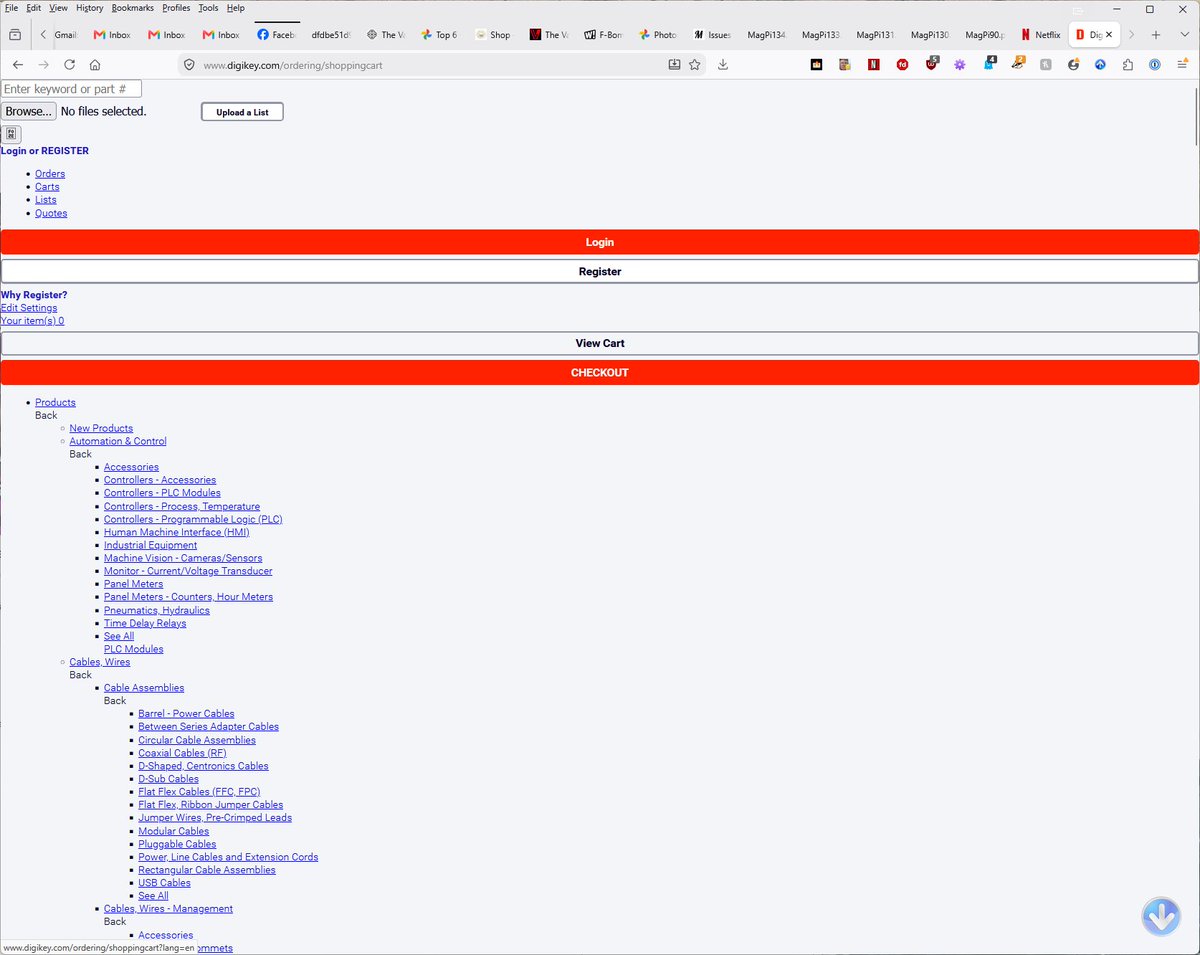Open the Bookmarks menu

pyautogui.click(x=132, y=8)
